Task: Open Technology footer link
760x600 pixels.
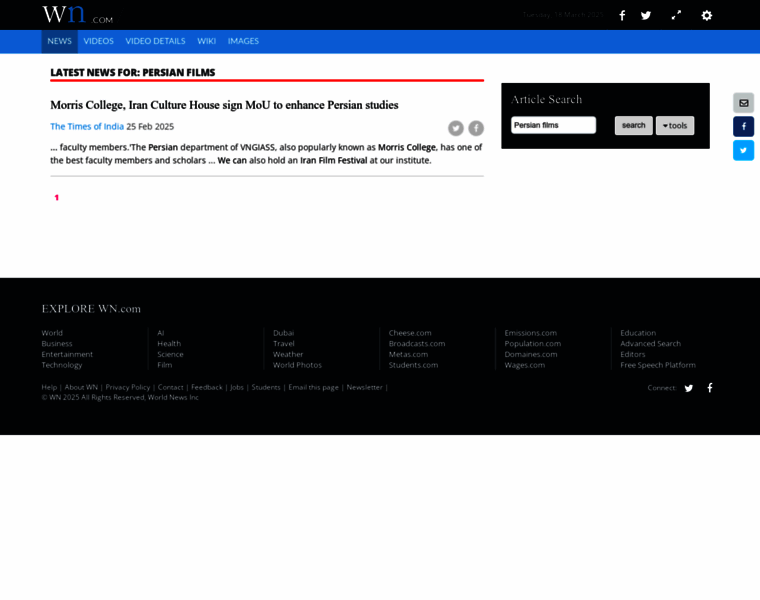Action: pyautogui.click(x=62, y=365)
